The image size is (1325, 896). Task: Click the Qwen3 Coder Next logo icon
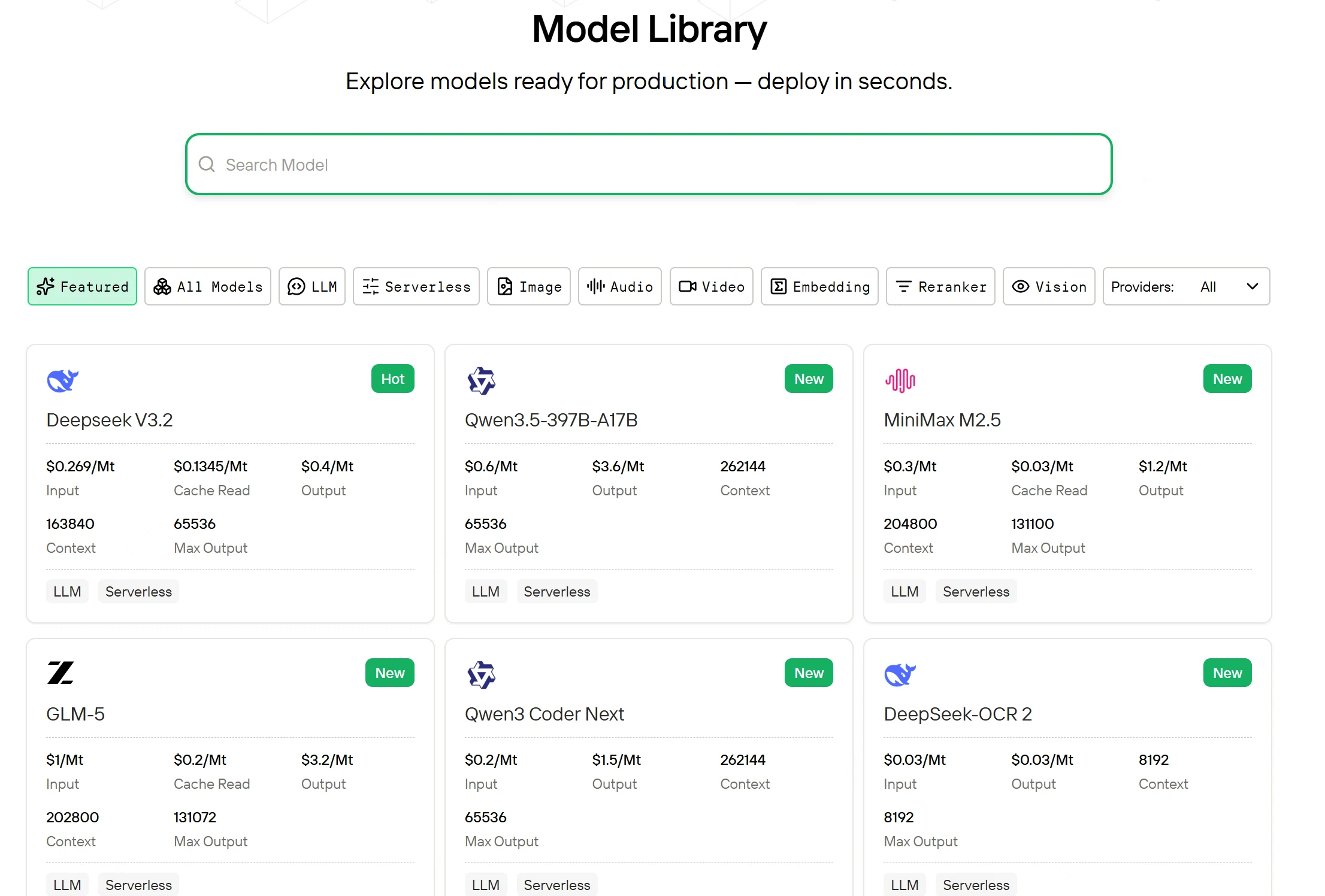(482, 674)
